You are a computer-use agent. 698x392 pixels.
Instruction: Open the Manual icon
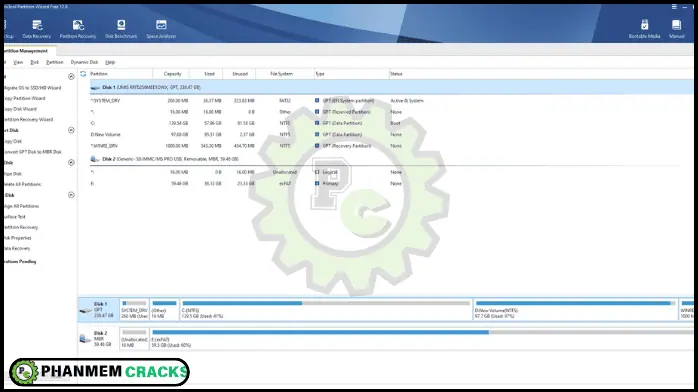pyautogui.click(x=677, y=29)
